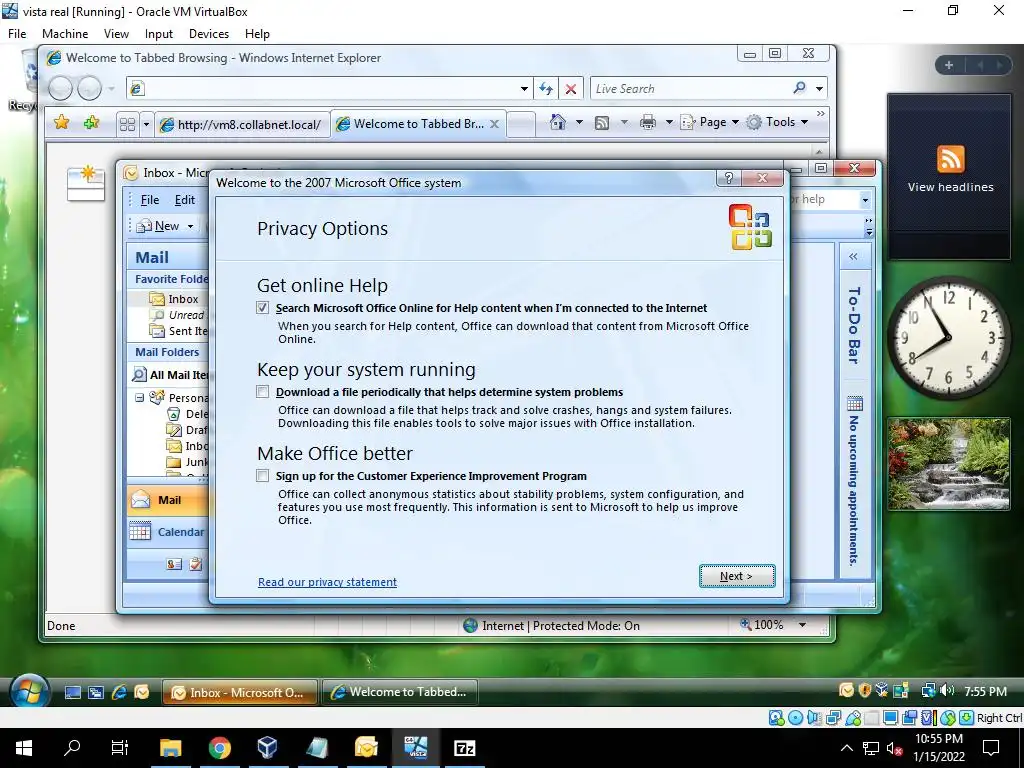Launch Internet Explorer from Vista quick launch

(119, 692)
